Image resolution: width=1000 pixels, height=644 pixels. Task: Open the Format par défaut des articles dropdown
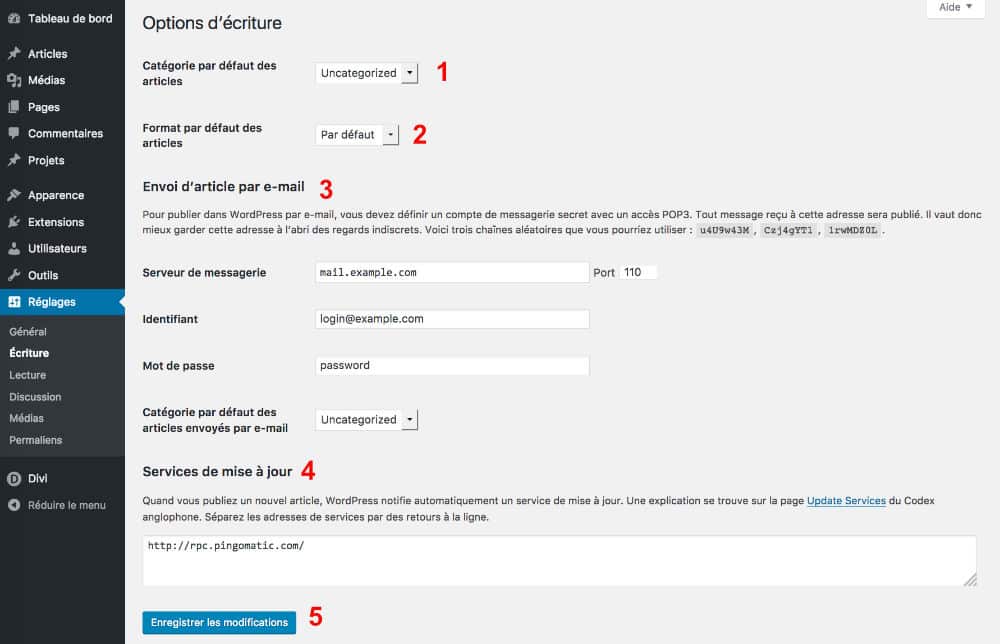pyautogui.click(x=356, y=134)
